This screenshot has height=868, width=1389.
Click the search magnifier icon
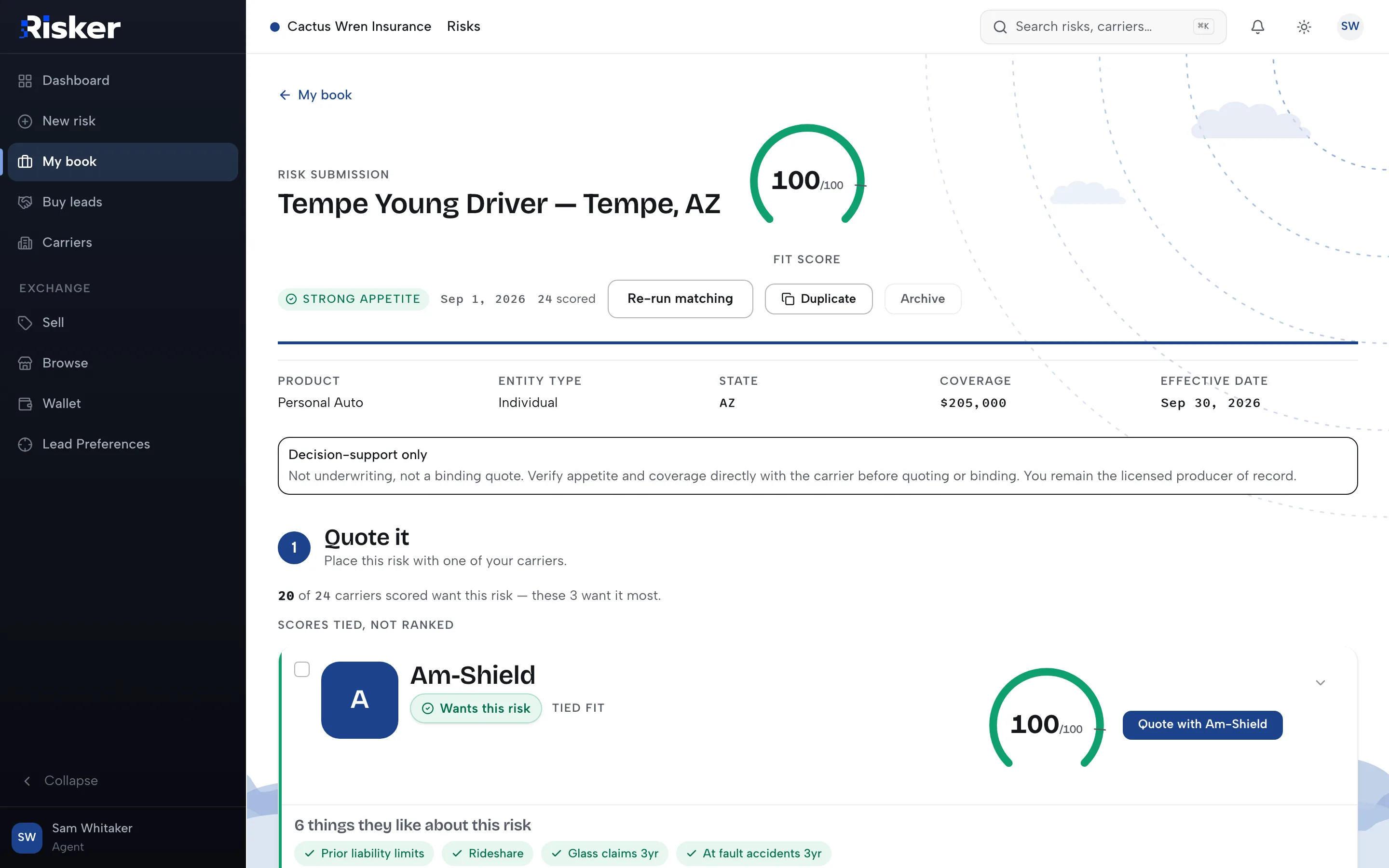point(1000,27)
